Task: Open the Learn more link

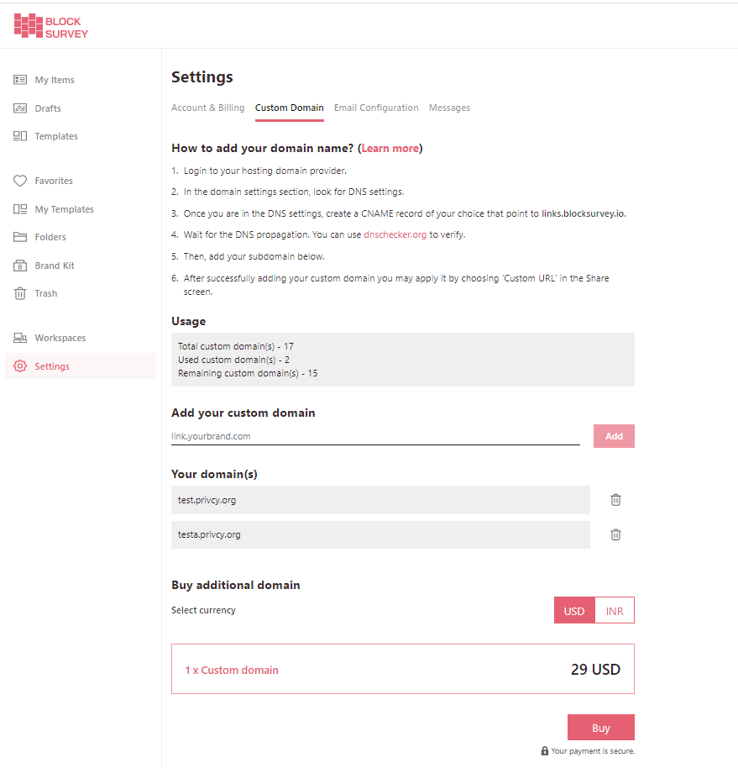Action: click(x=390, y=149)
